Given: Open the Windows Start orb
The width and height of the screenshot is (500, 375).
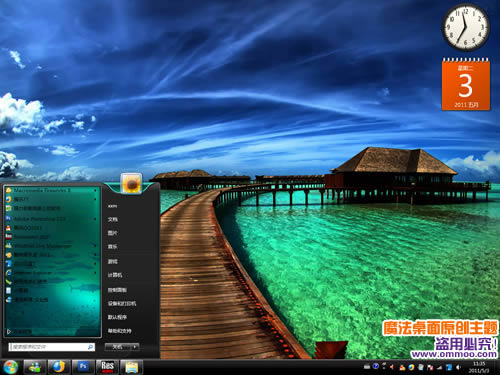Looking at the screenshot, I should tap(10, 367).
